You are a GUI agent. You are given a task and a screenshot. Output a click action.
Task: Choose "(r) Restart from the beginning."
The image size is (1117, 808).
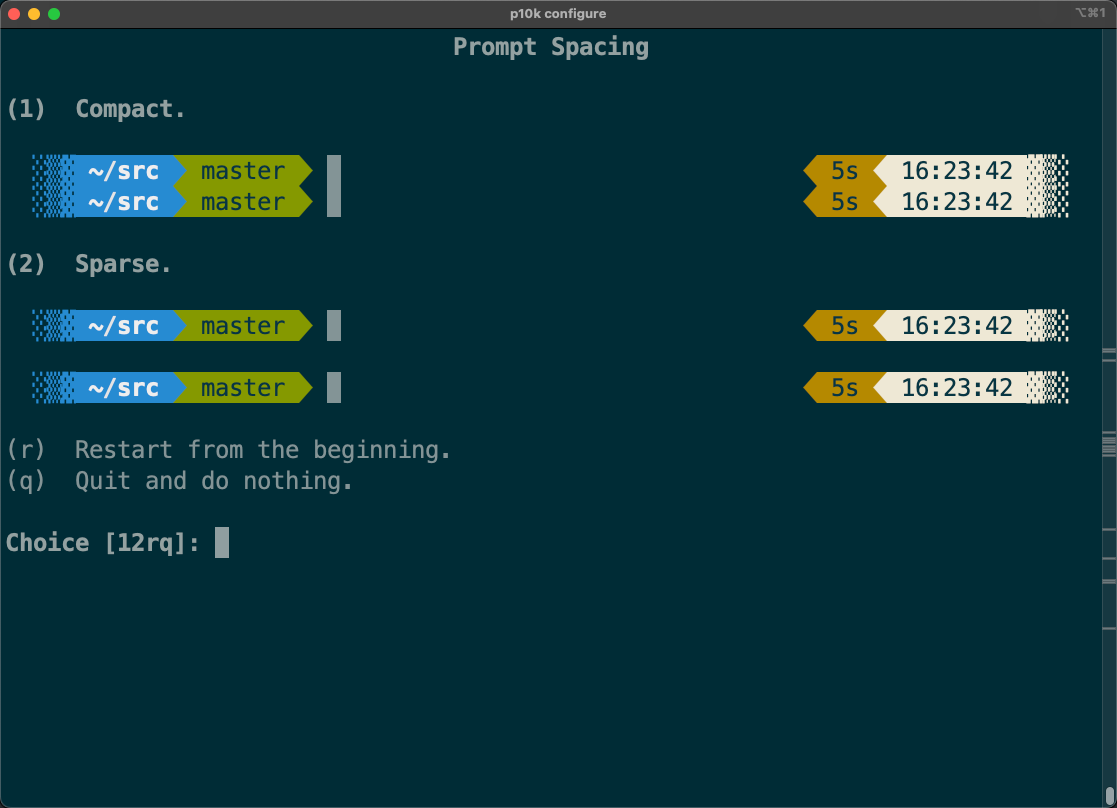pyautogui.click(x=229, y=450)
